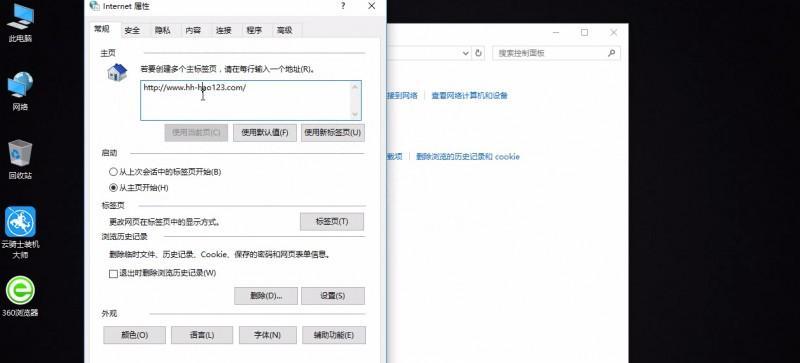
Task: Switch to the 内容 tab
Action: [x=193, y=31]
